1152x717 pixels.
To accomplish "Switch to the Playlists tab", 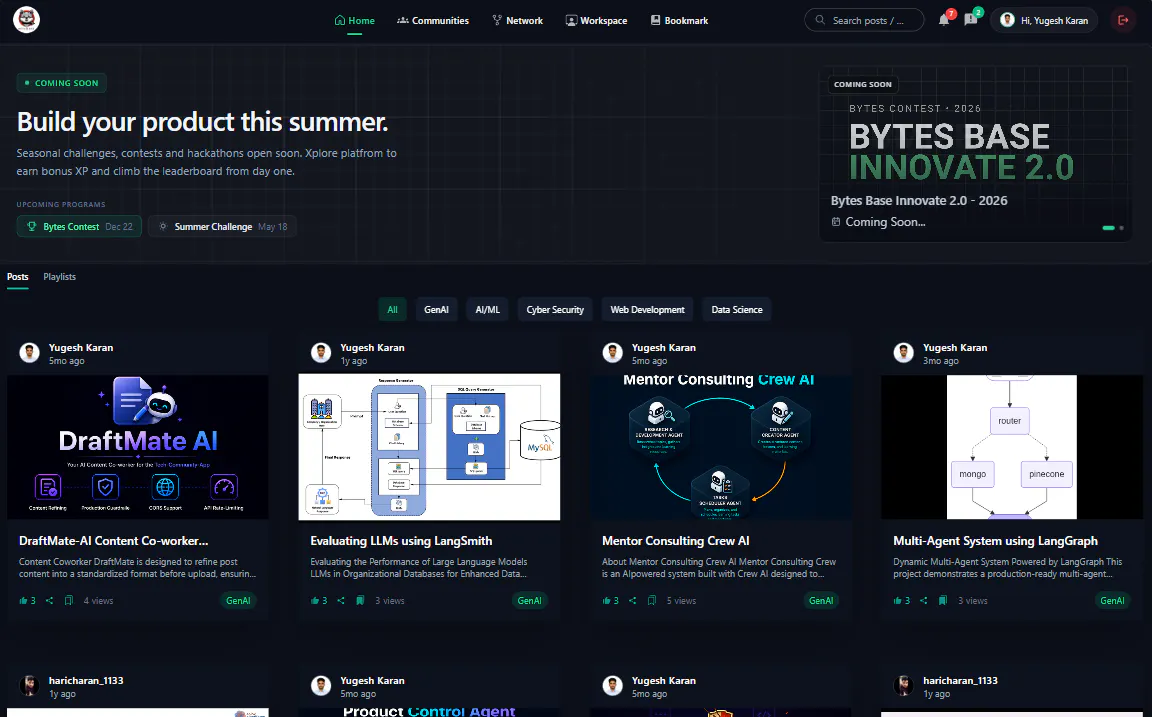I will (60, 277).
